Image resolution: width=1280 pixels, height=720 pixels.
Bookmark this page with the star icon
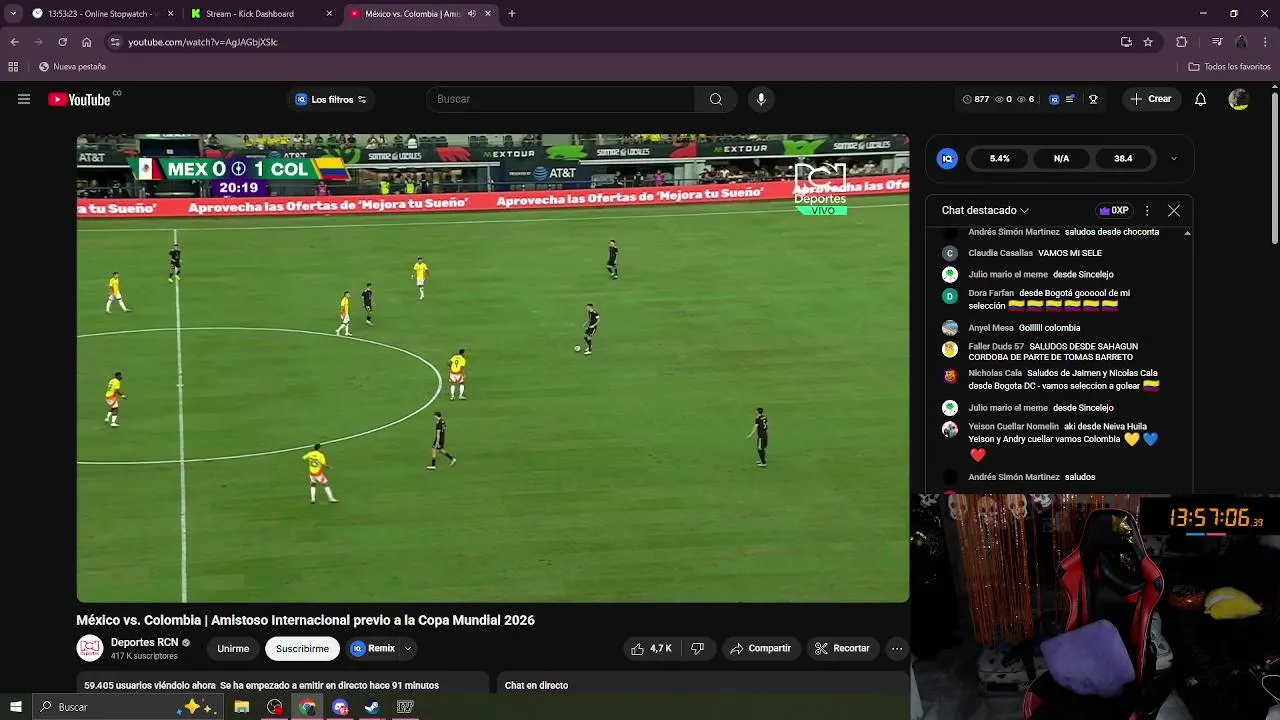[1148, 42]
